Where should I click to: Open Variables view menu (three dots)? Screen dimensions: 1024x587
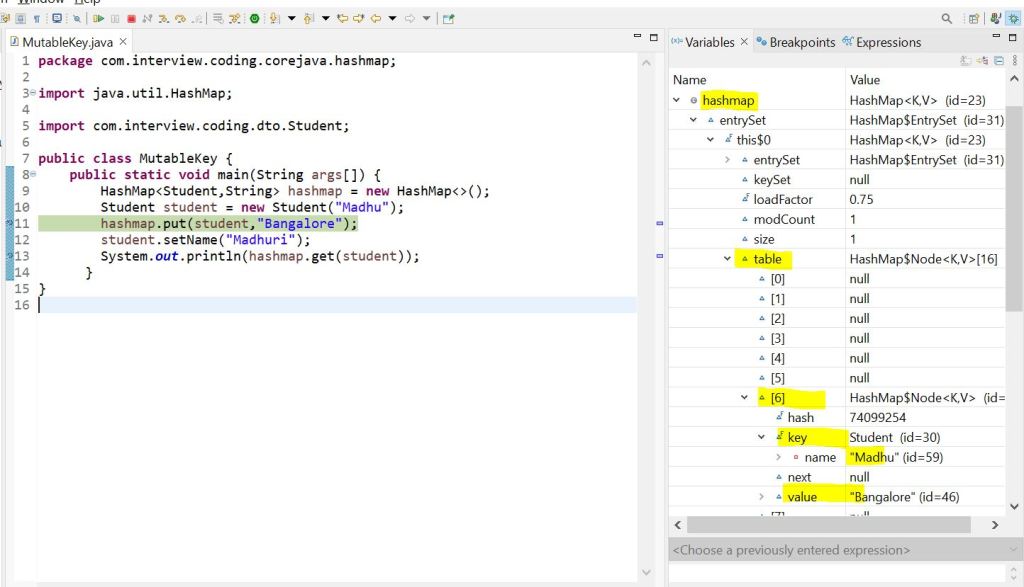click(x=1014, y=61)
